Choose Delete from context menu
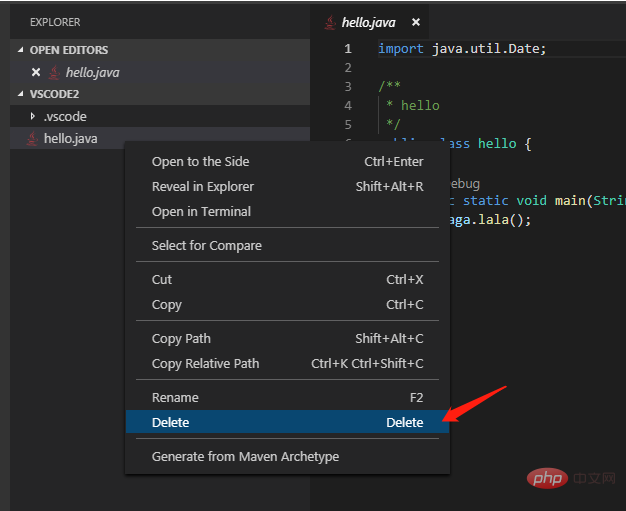The image size is (626, 511). tap(287, 422)
